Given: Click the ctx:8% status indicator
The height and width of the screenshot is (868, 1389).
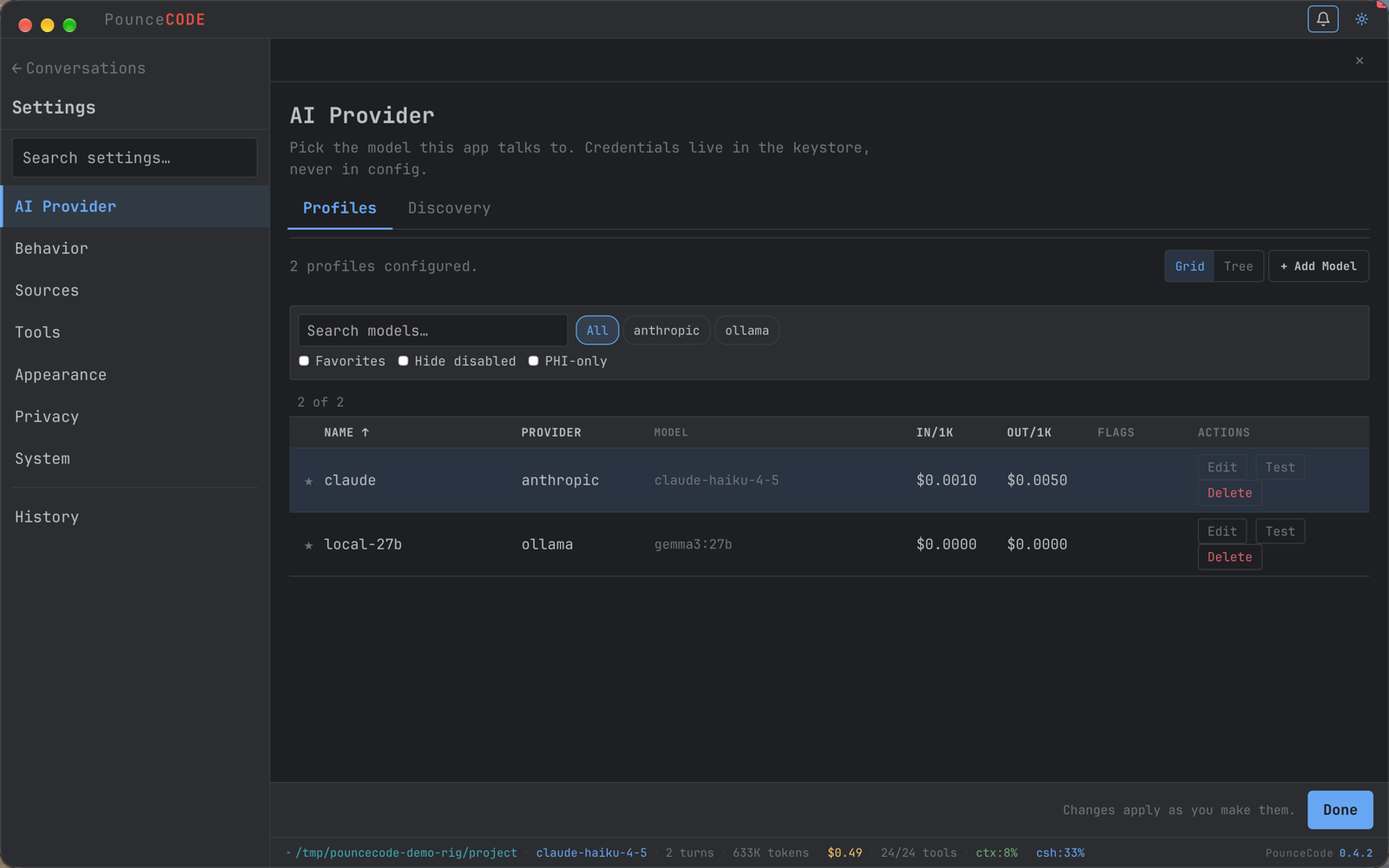Looking at the screenshot, I should (x=997, y=853).
